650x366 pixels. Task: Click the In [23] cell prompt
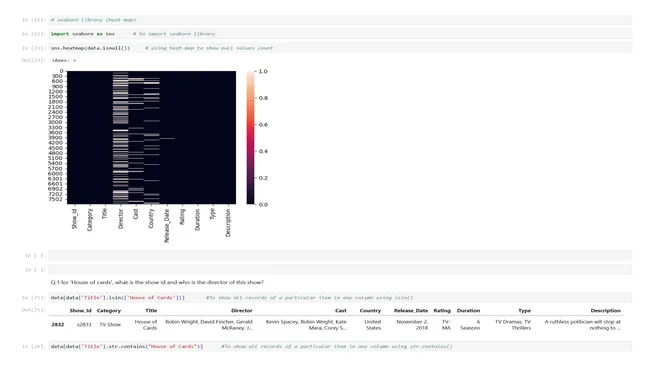[x=33, y=48]
